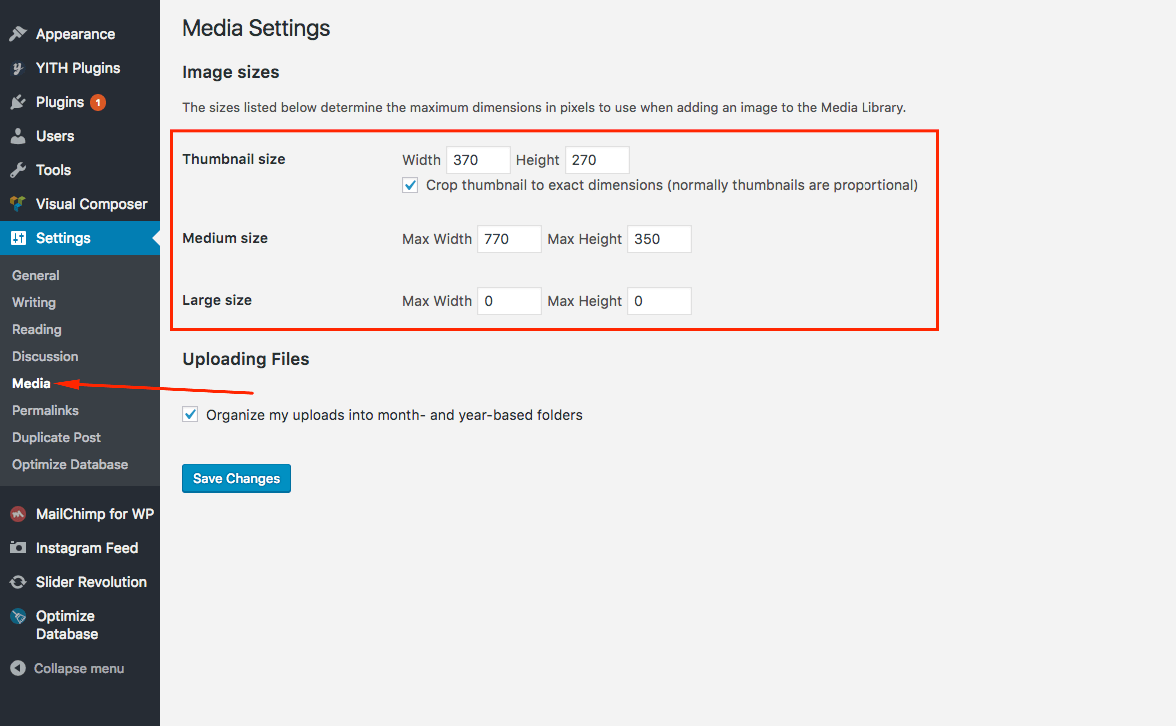
Task: Open the Permalinks settings page
Action: click(45, 410)
